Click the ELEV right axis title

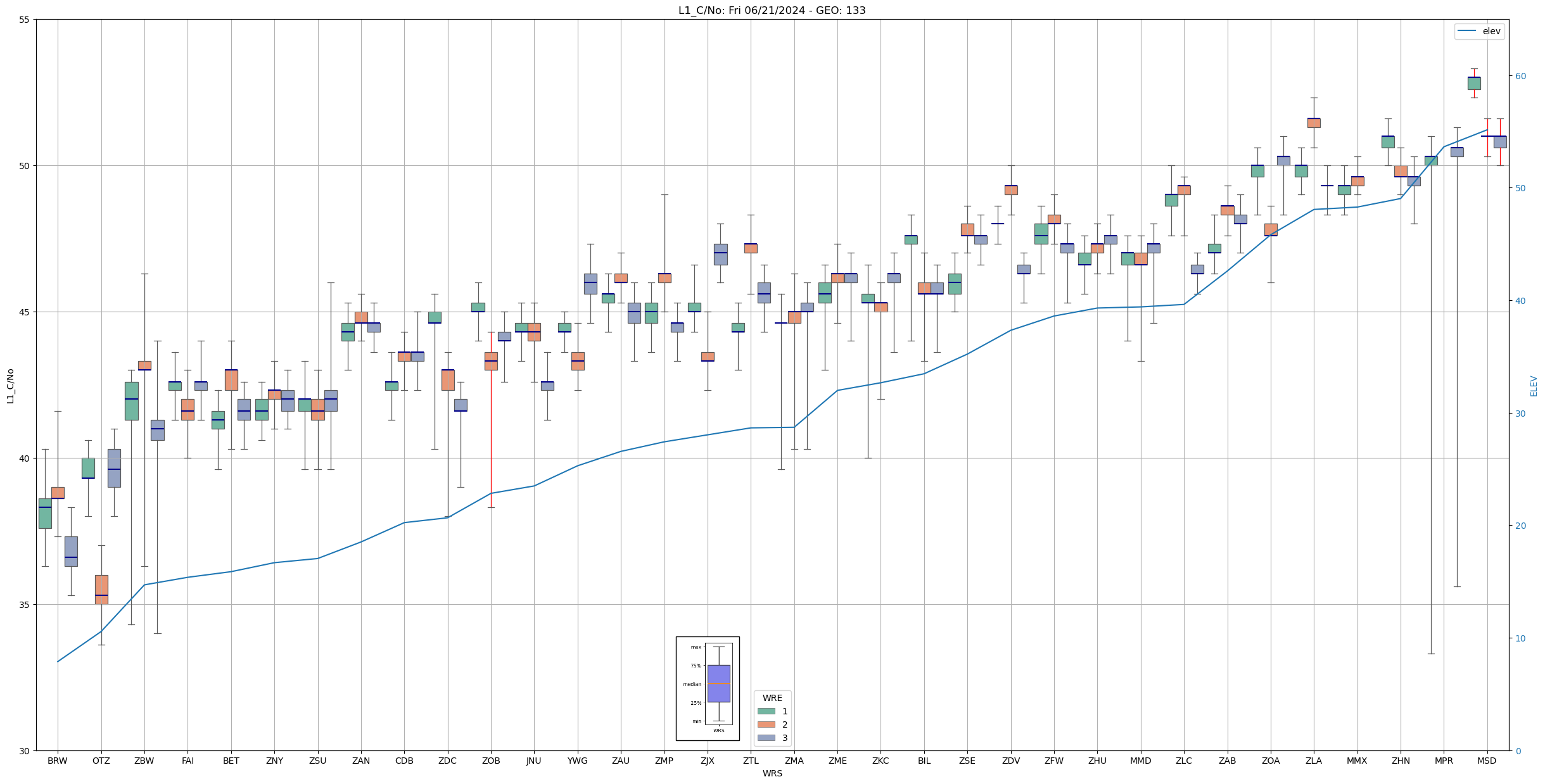coord(1534,386)
